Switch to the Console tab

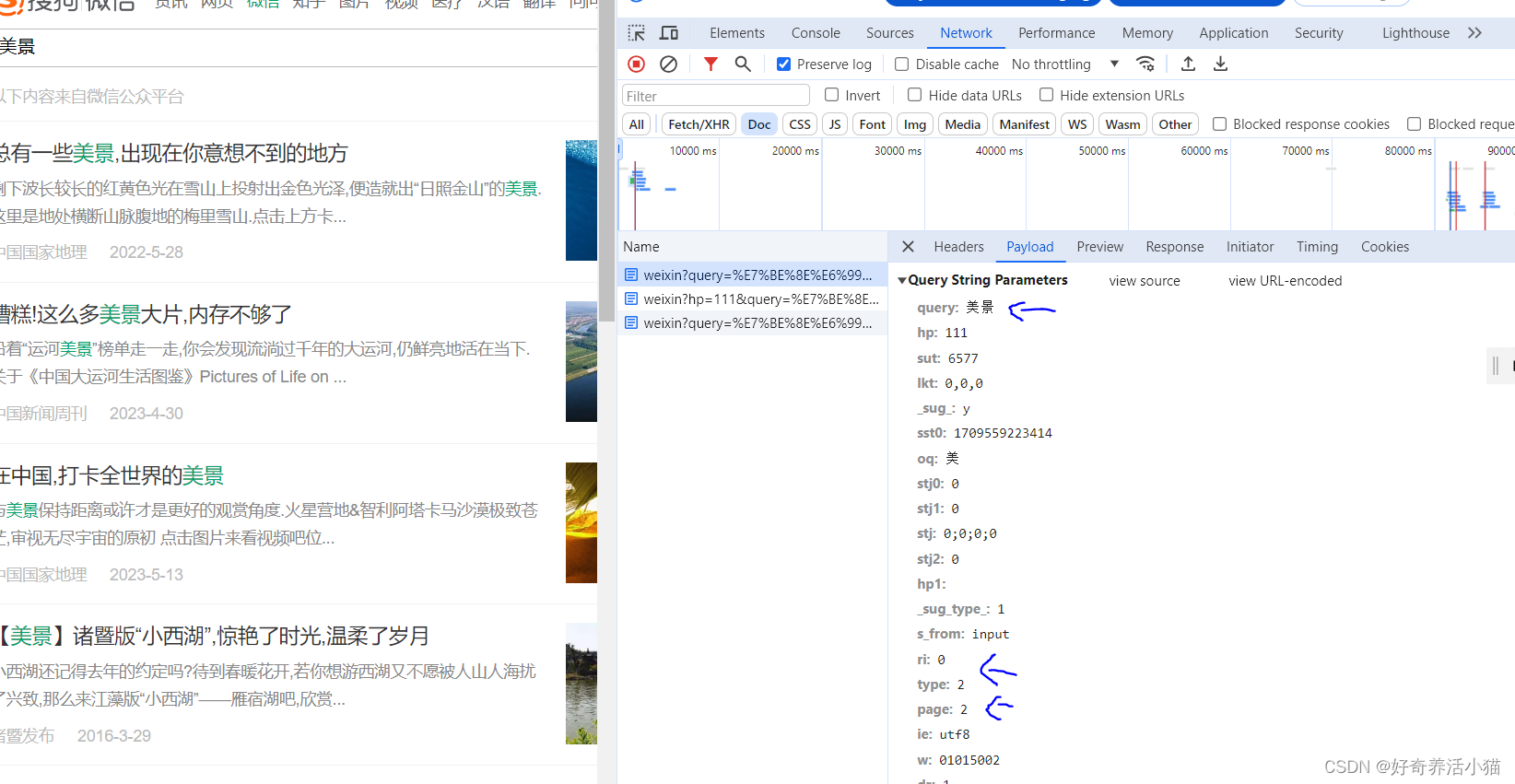coord(816,33)
